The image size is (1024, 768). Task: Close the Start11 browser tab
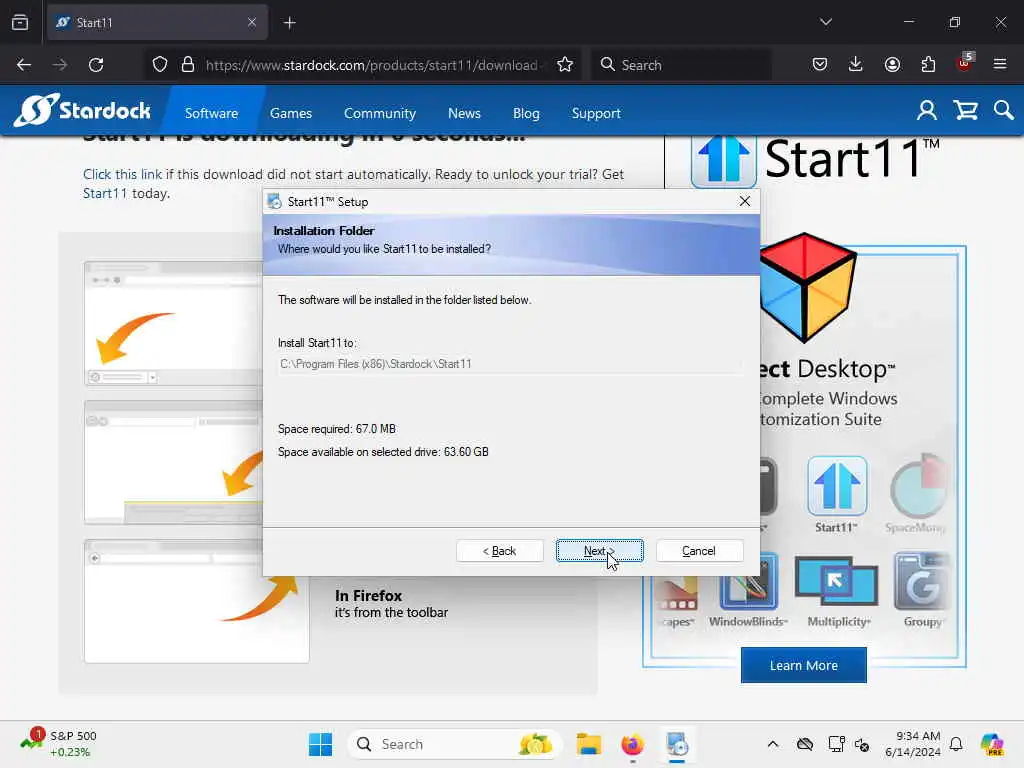(x=251, y=22)
